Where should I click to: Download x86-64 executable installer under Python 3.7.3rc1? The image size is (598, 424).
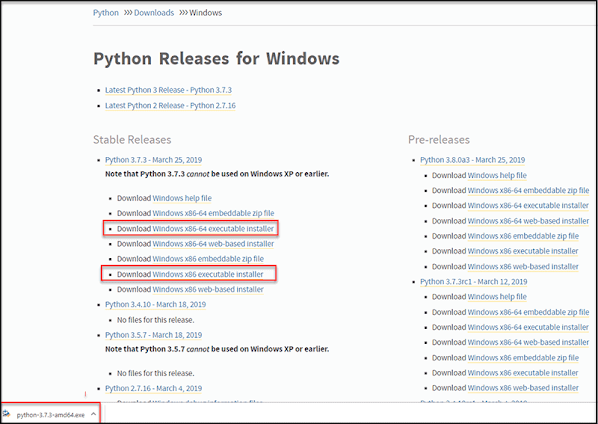point(528,327)
